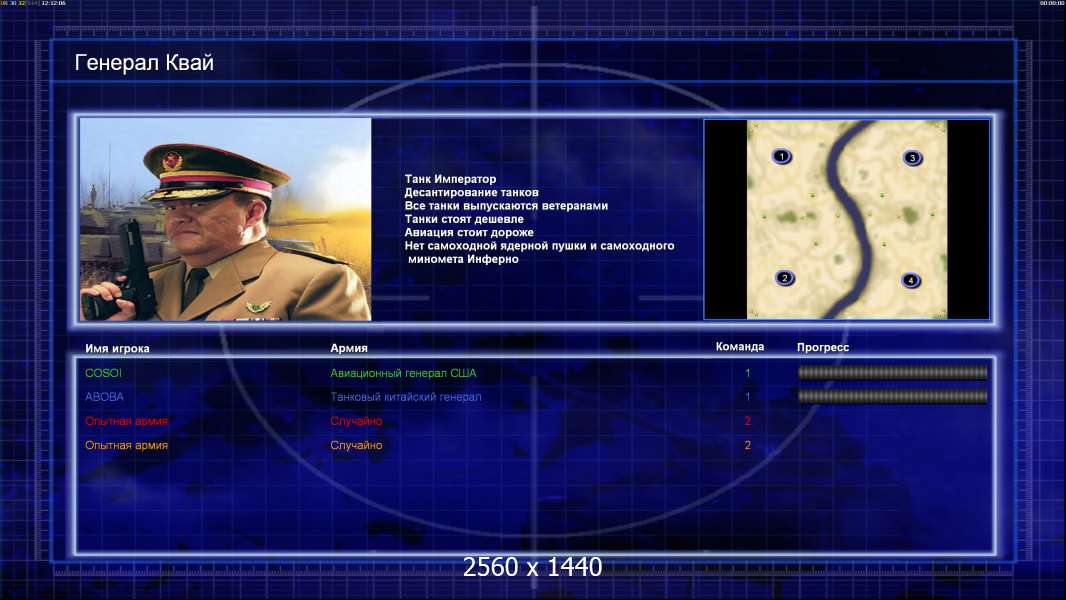1066x600 pixels.
Task: Select start position marker 4 on map
Action: coord(910,280)
